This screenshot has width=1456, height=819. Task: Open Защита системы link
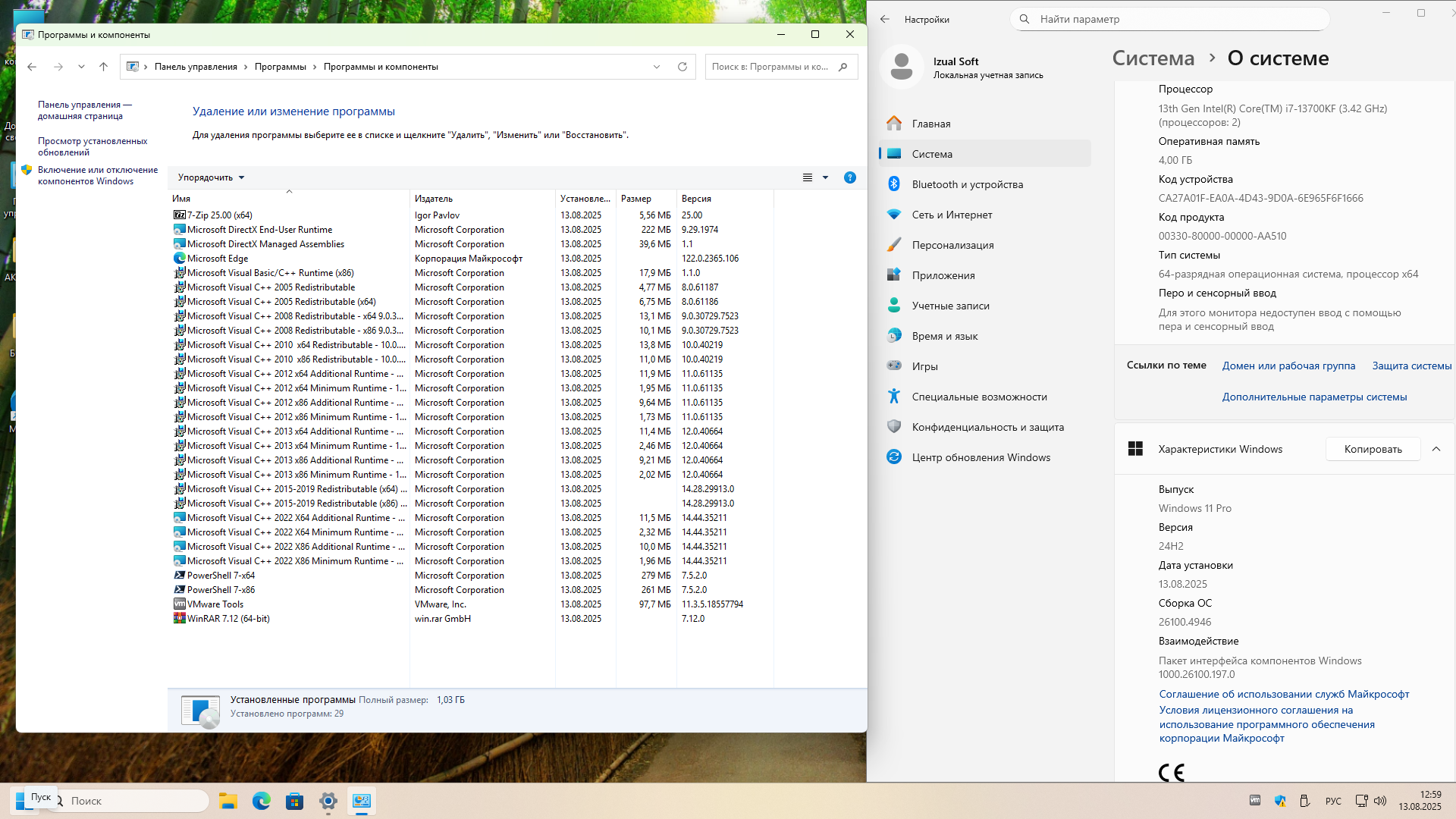tap(1412, 366)
